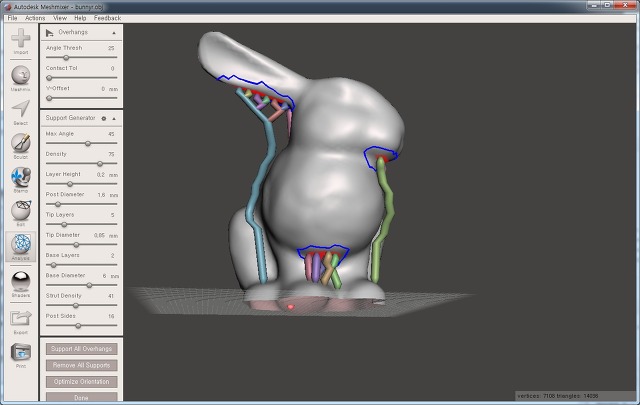The height and width of the screenshot is (405, 640).
Task: Click the Support Generator panel title
Action: click(70, 118)
